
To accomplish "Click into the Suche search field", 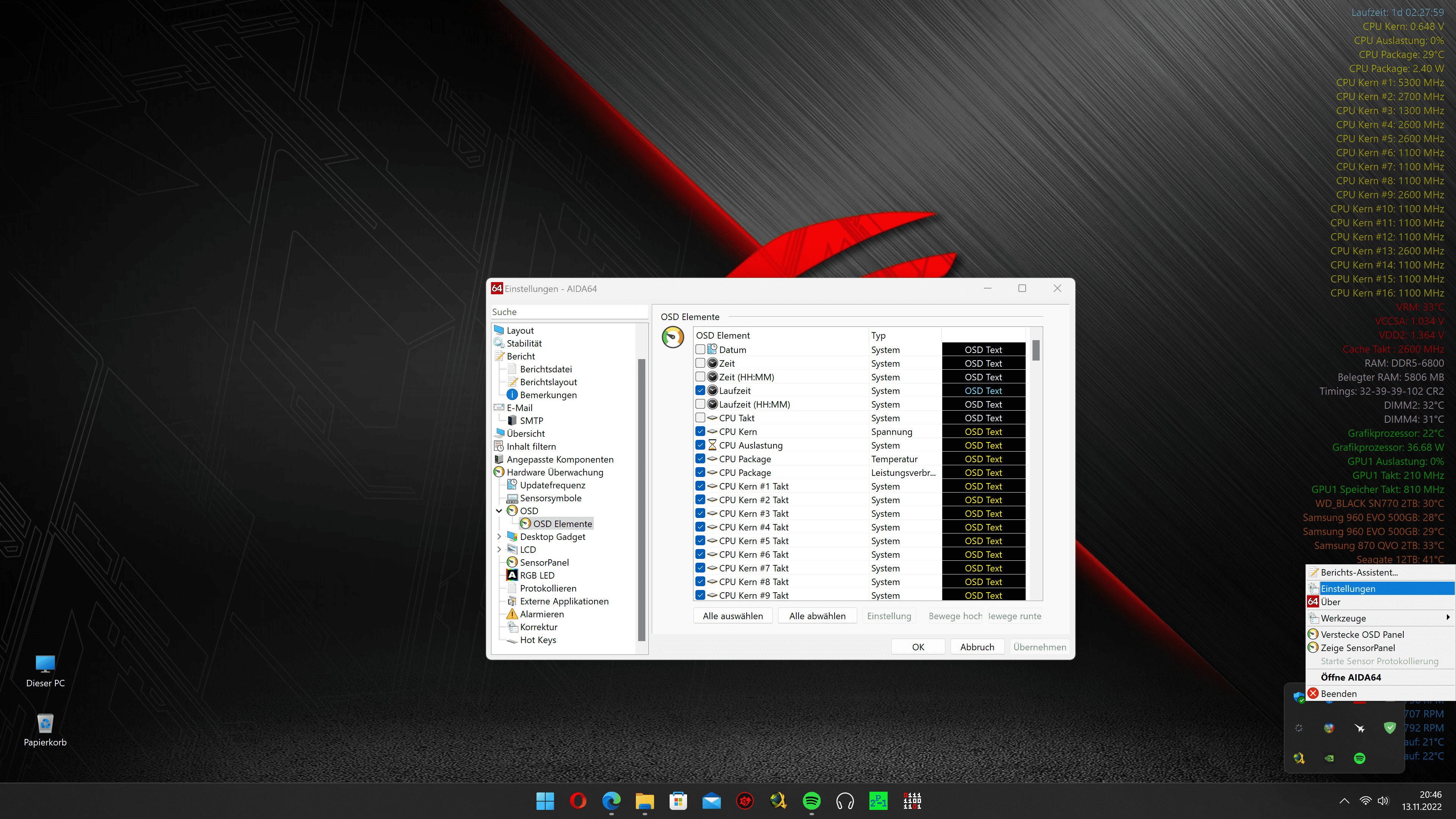I will click(569, 312).
